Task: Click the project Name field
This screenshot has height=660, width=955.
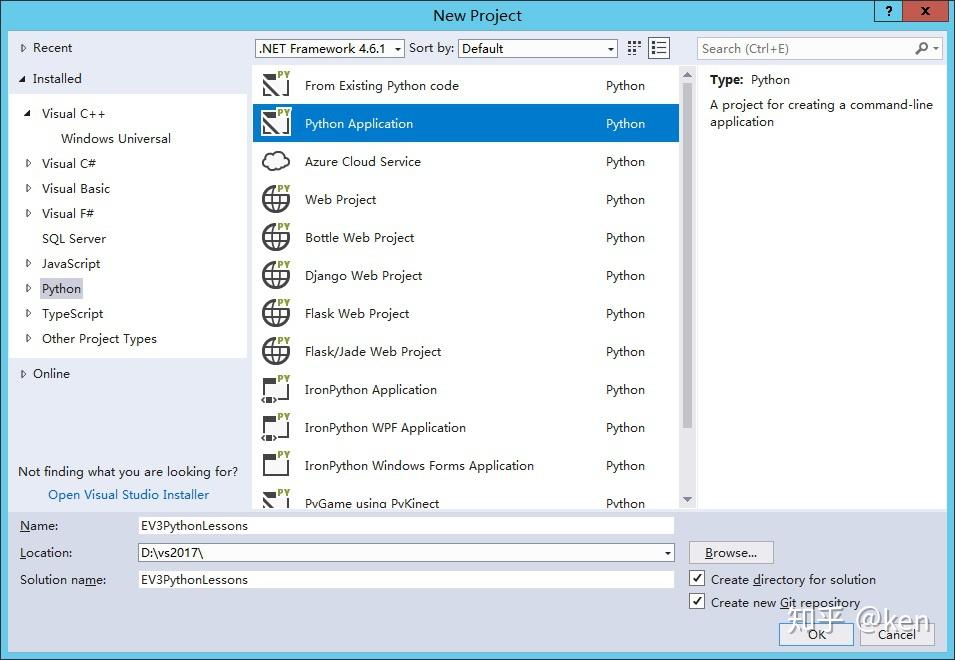Action: 406,525
